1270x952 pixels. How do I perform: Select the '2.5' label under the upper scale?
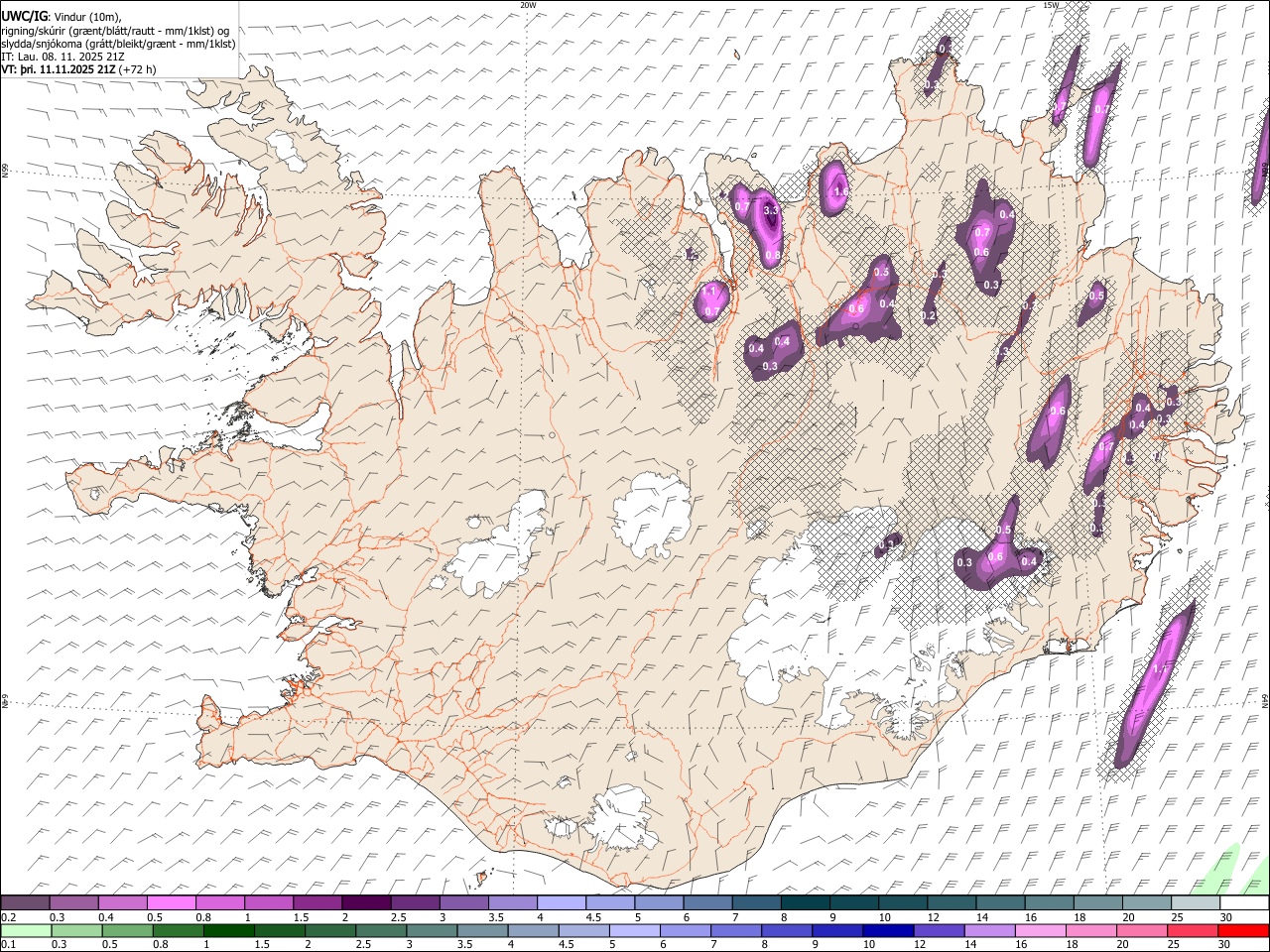[398, 917]
